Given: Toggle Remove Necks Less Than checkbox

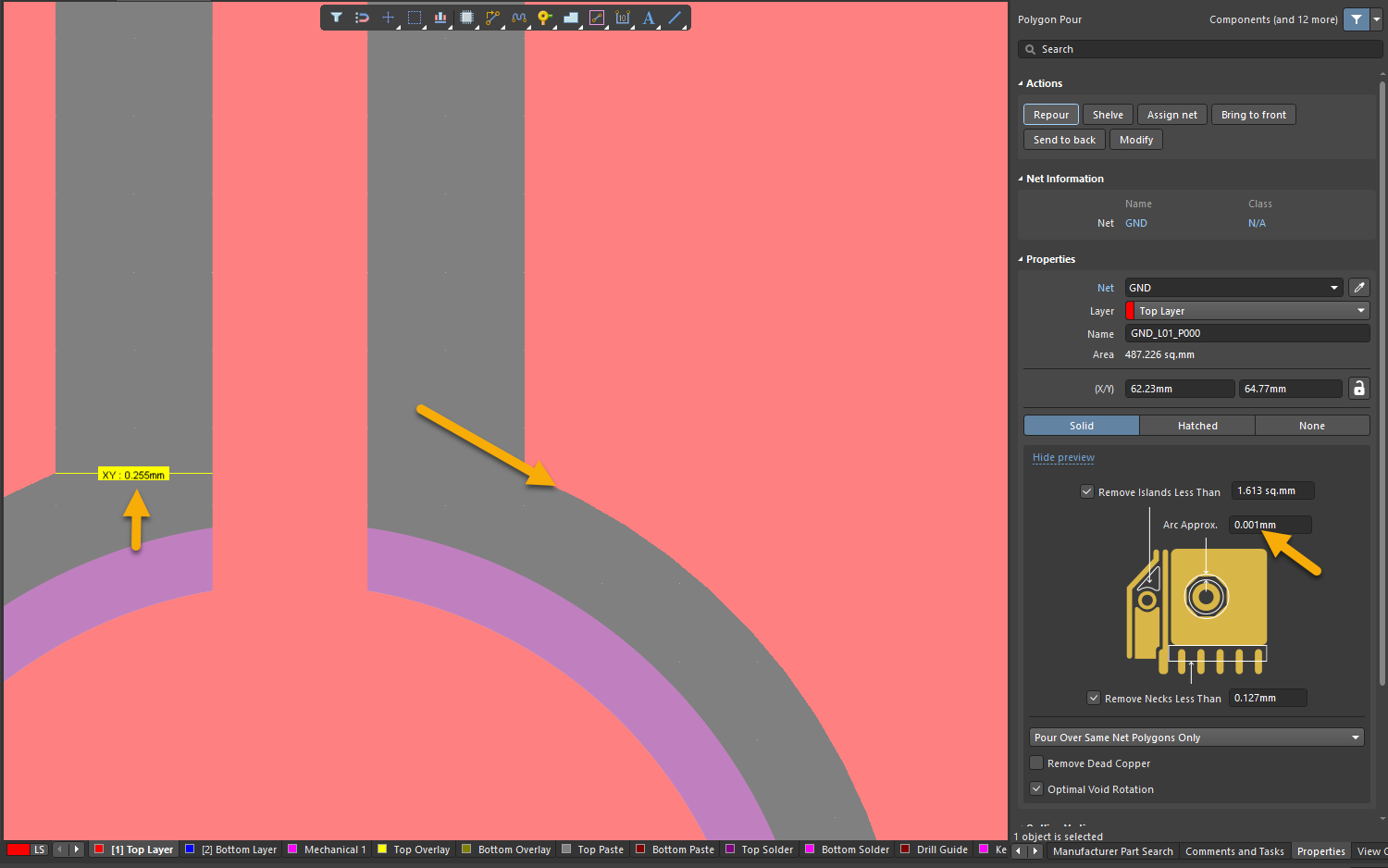Looking at the screenshot, I should tap(1094, 698).
